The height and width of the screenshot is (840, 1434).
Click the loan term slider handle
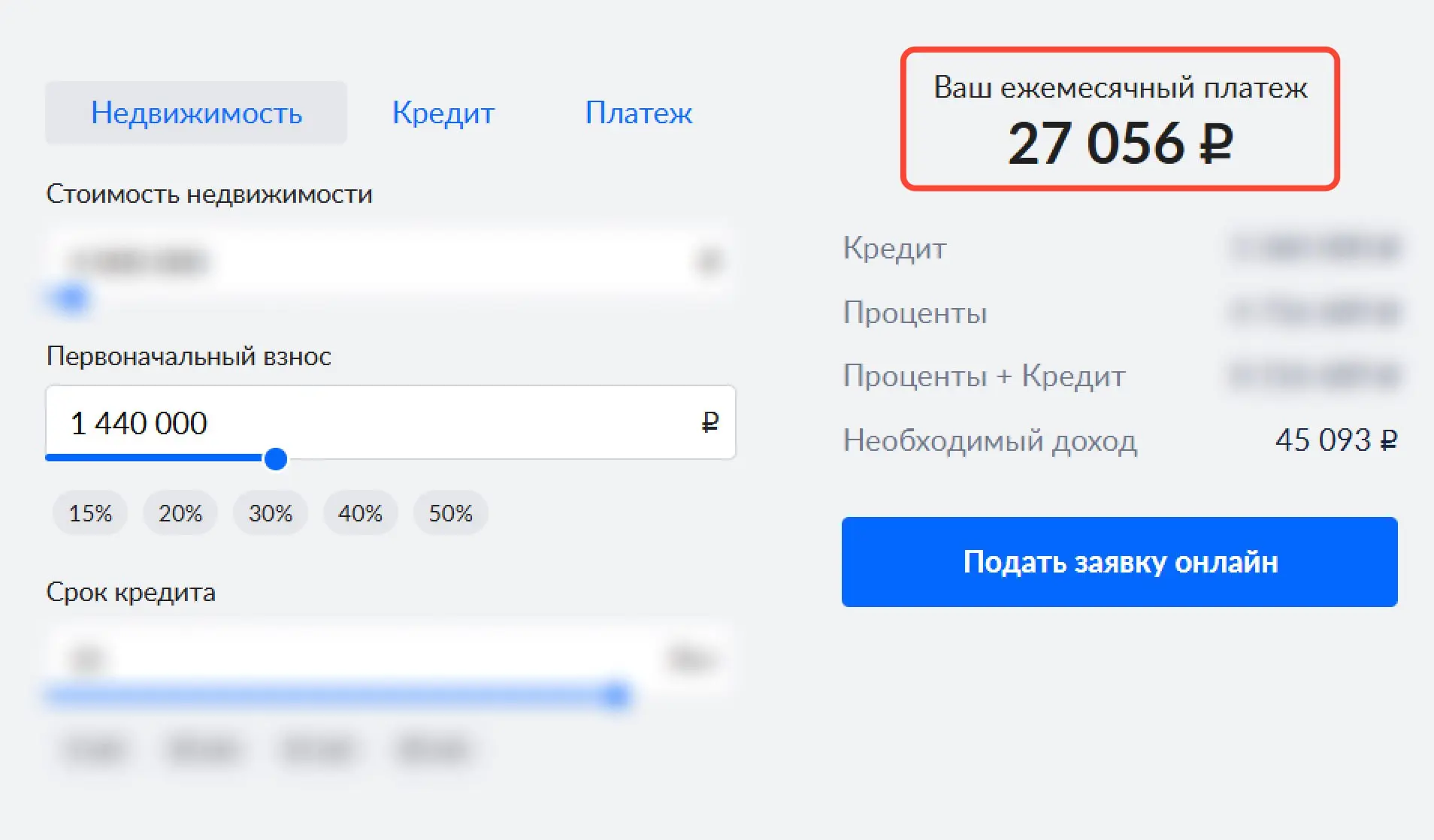[x=616, y=696]
